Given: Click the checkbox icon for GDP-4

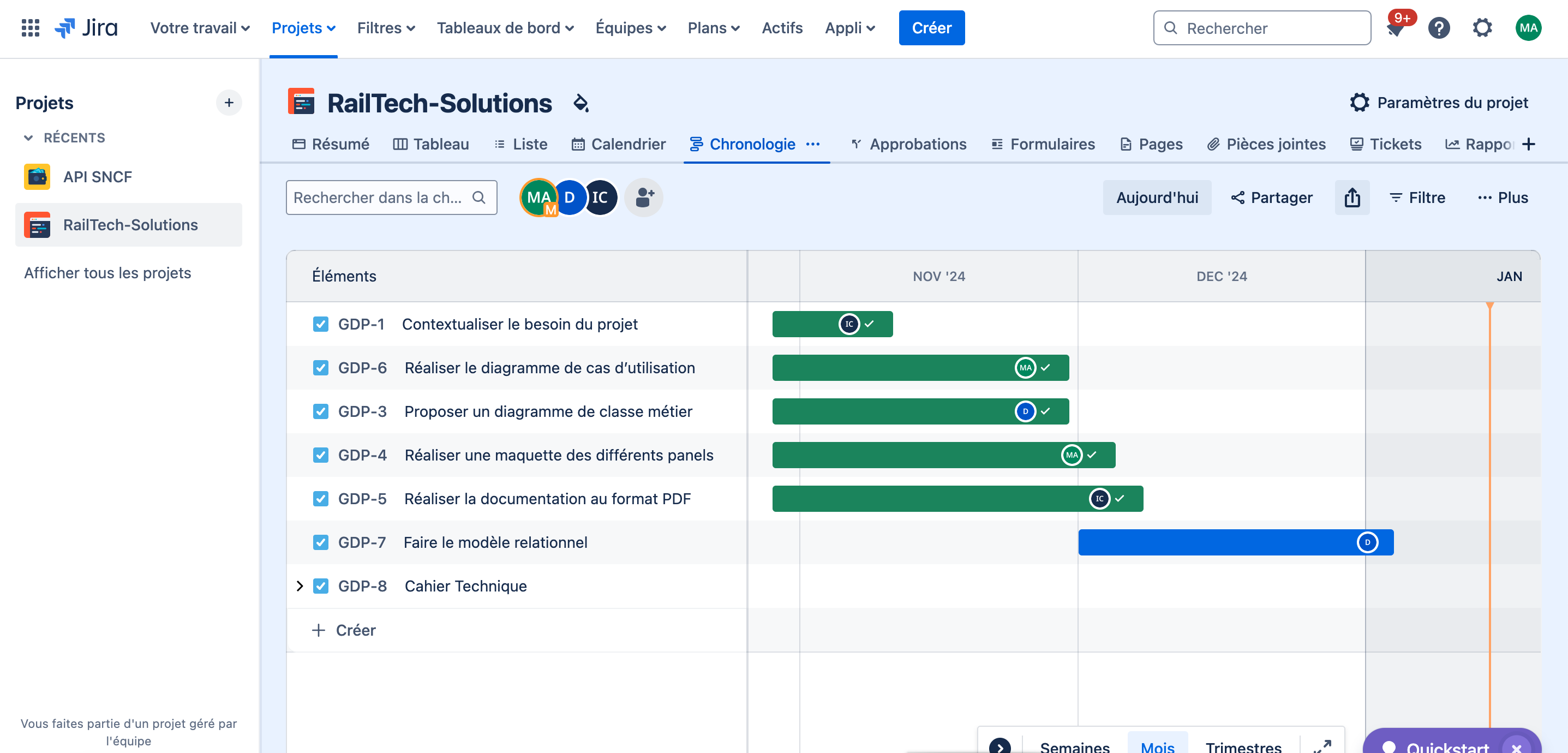Looking at the screenshot, I should [x=321, y=455].
